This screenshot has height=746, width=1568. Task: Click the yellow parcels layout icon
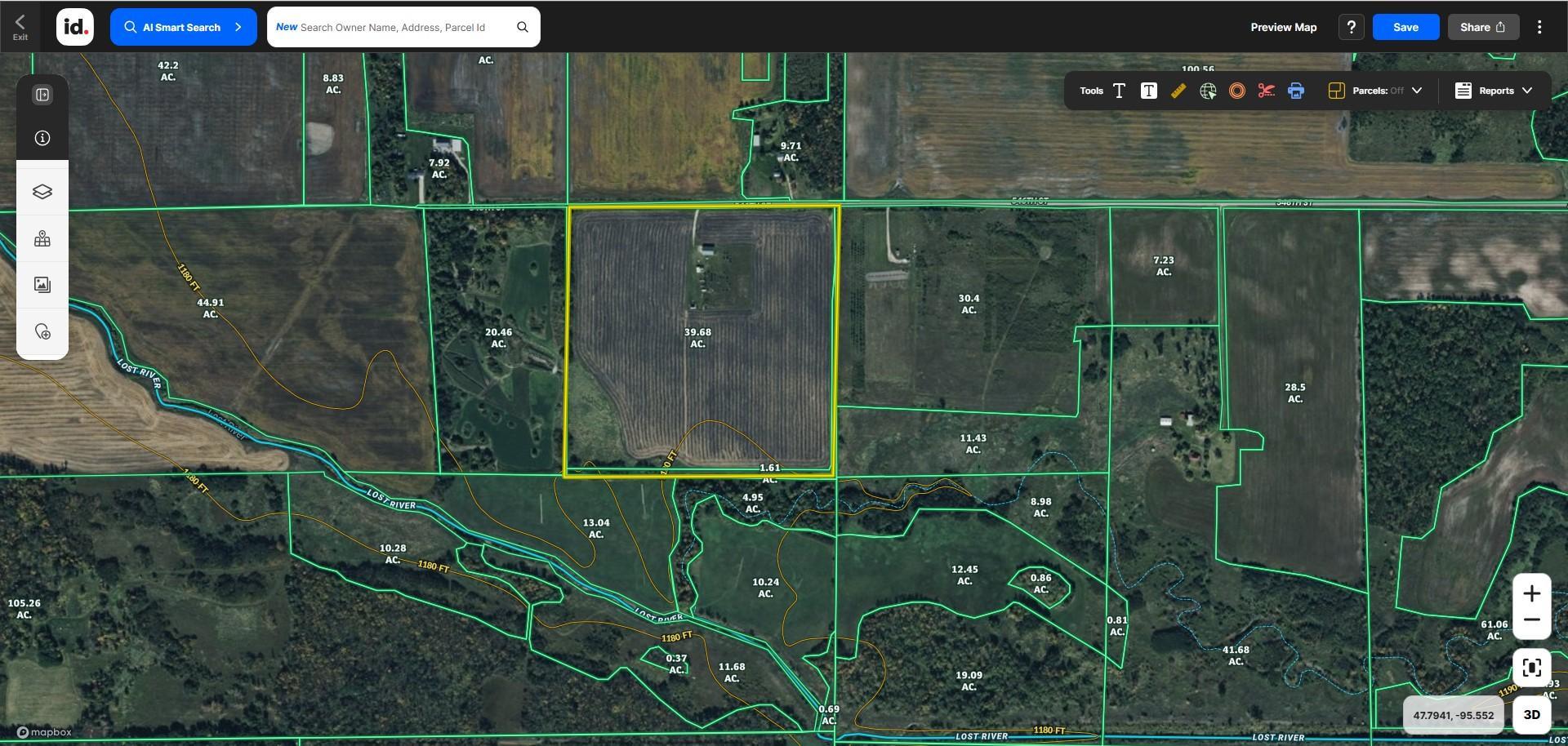point(1336,91)
